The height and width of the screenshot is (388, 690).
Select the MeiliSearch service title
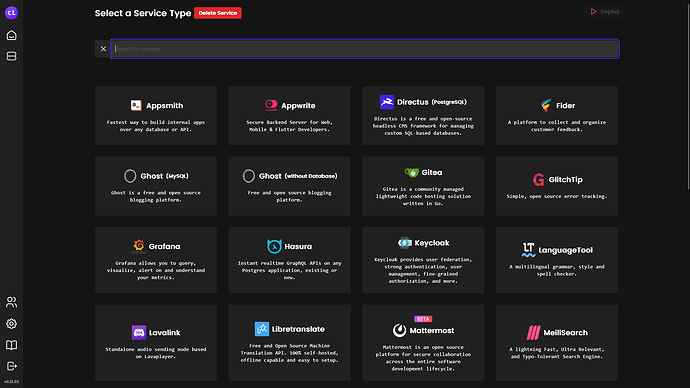tap(565, 333)
